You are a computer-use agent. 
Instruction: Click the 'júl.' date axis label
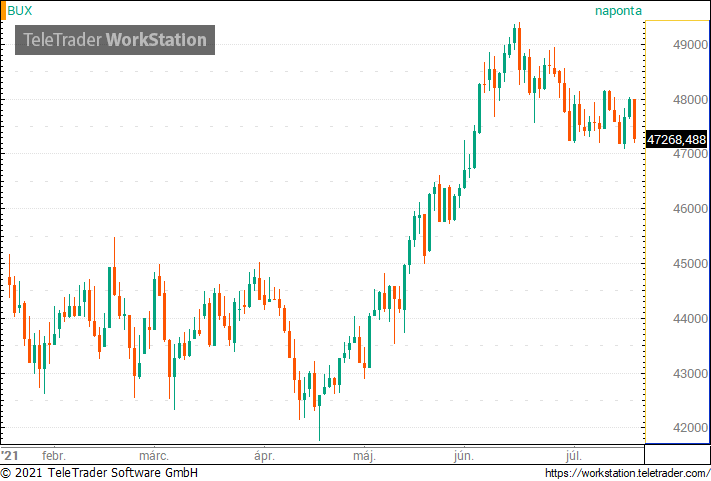tap(573, 456)
